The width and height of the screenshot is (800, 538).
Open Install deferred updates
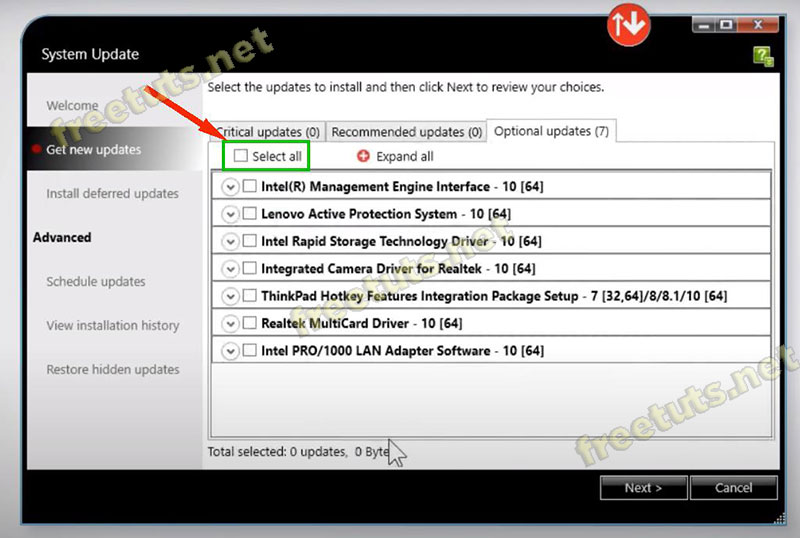112,193
